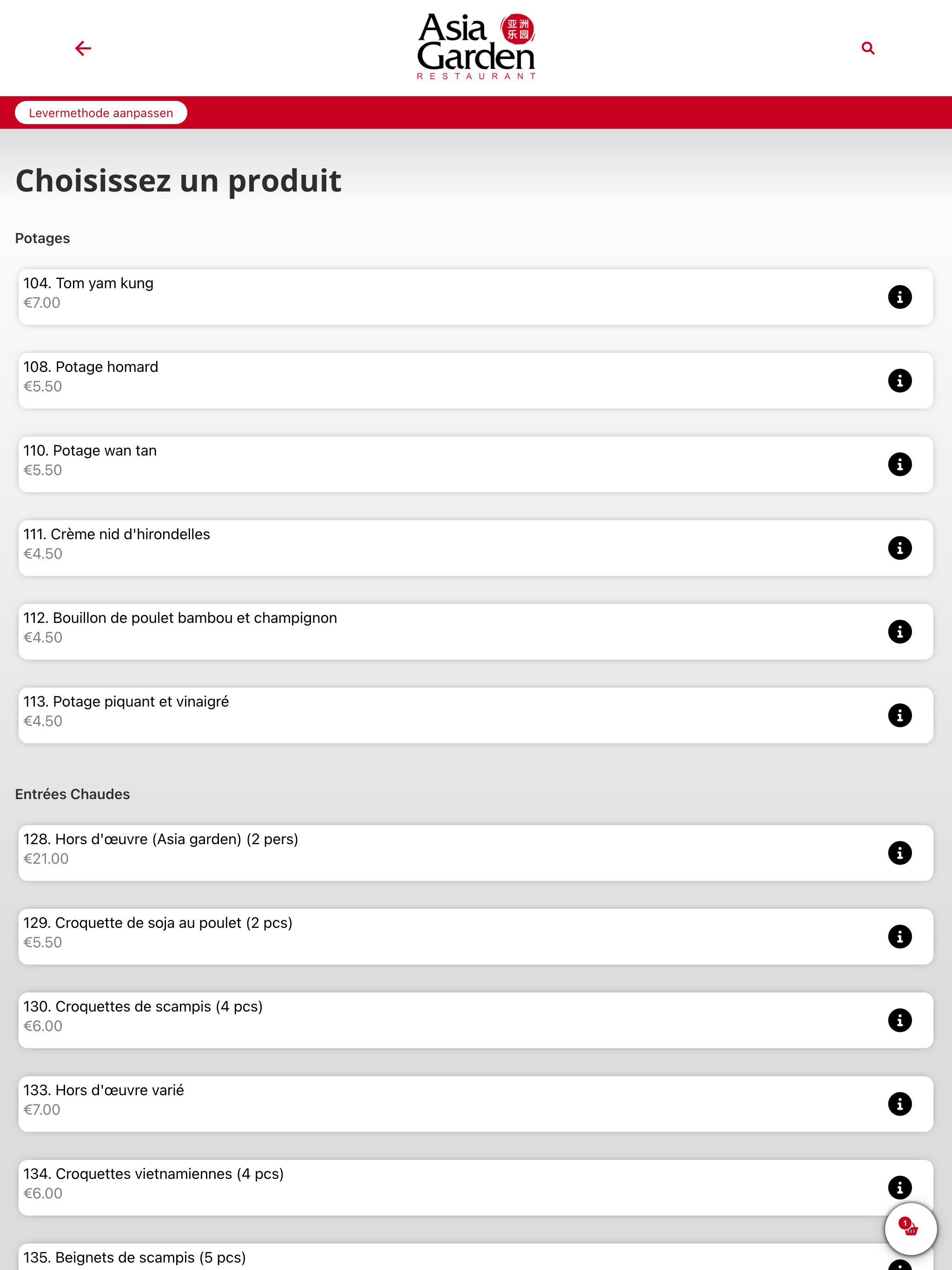Select 113. Potage piquant et vinaigré
The image size is (952, 1270).
tap(476, 715)
